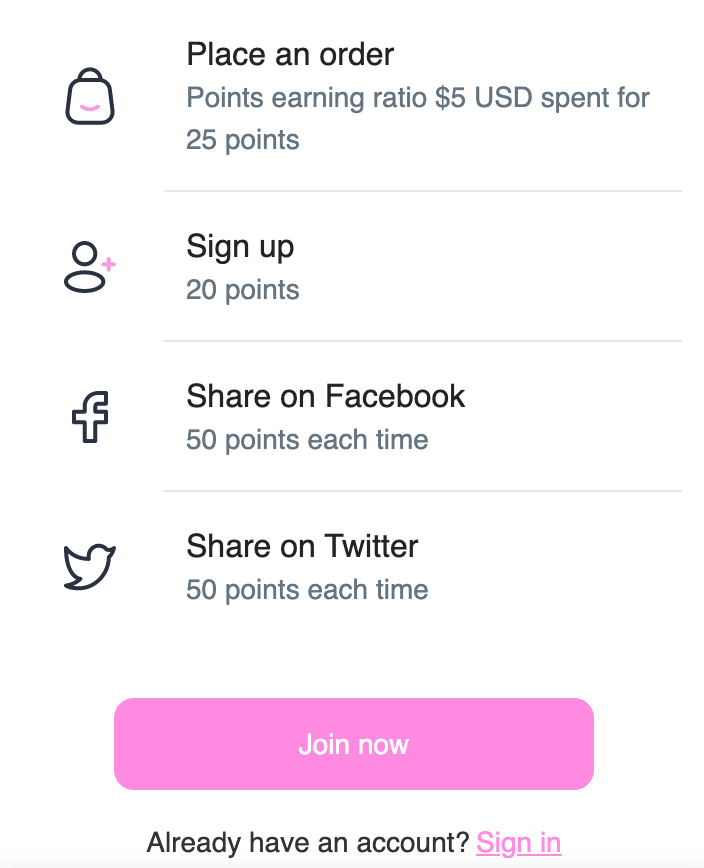704x868 pixels.
Task: Click the shopping bag icon
Action: pos(90,96)
